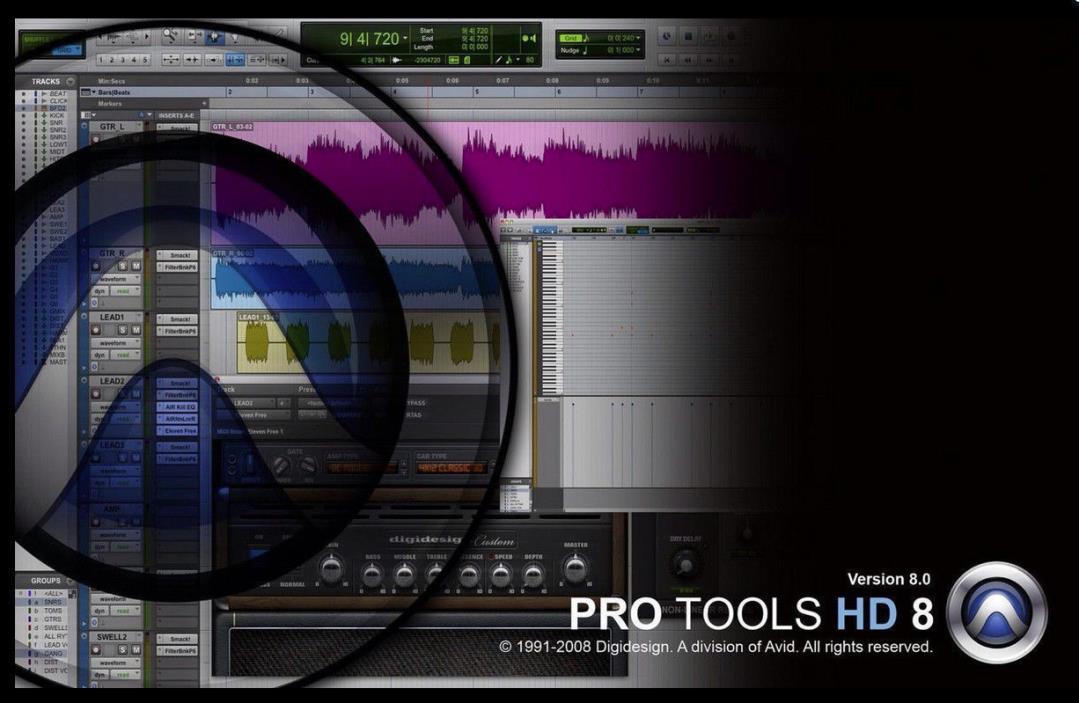Screen dimensions: 1079x703
Task: Click the green Grid mode indicator
Action: click(x=571, y=38)
